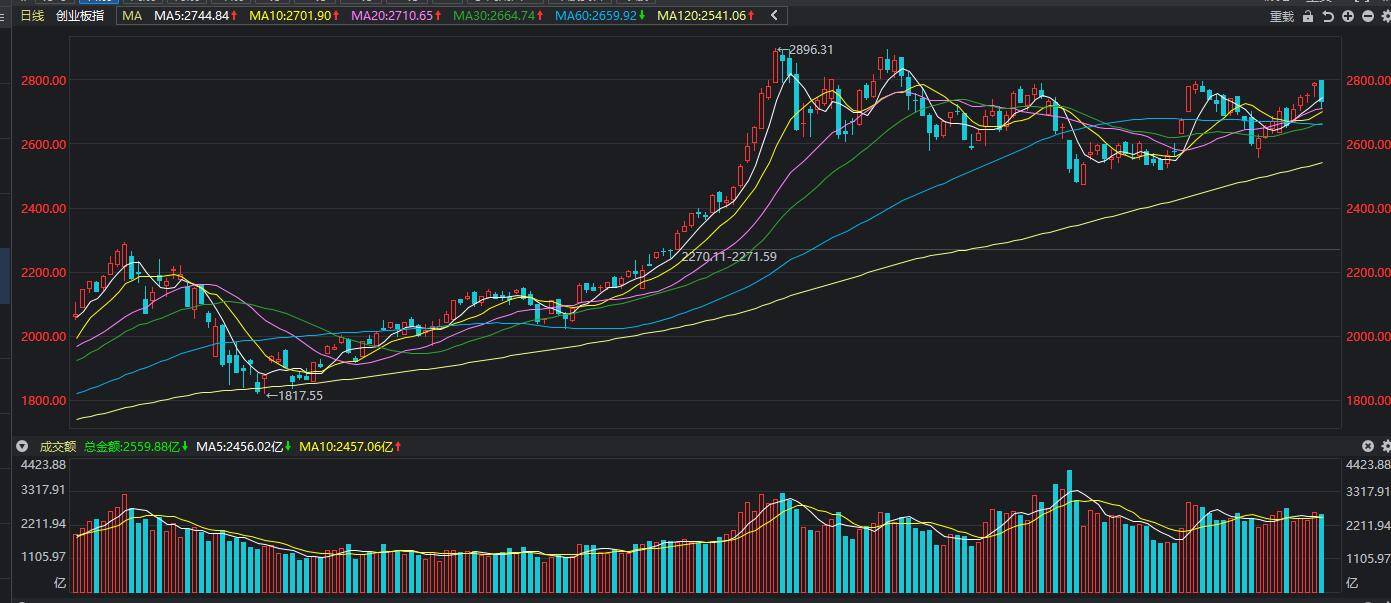Zoom out with the minus icon
1391x603 pixels.
[x=1367, y=16]
